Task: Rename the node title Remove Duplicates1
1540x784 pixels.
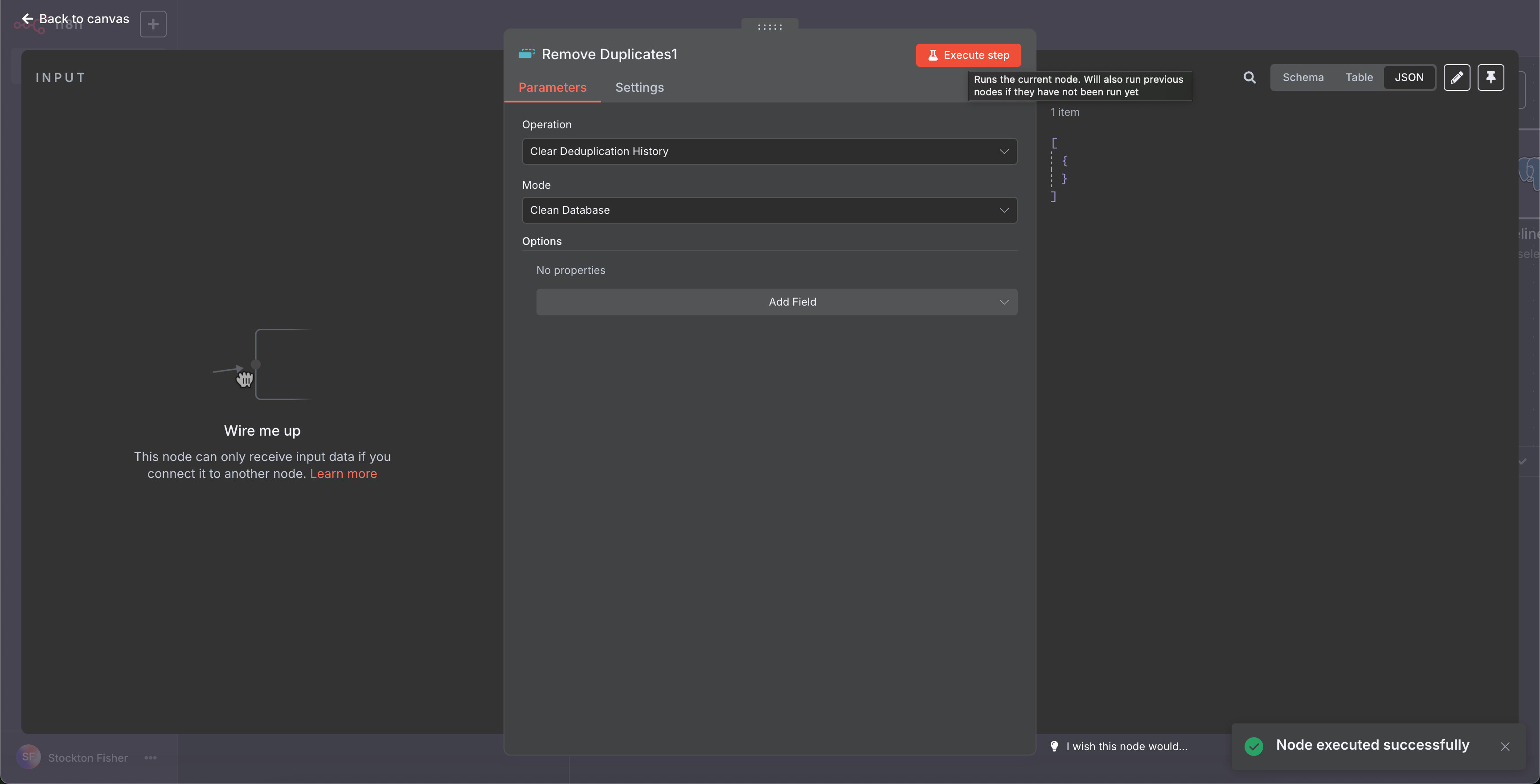Action: point(609,54)
